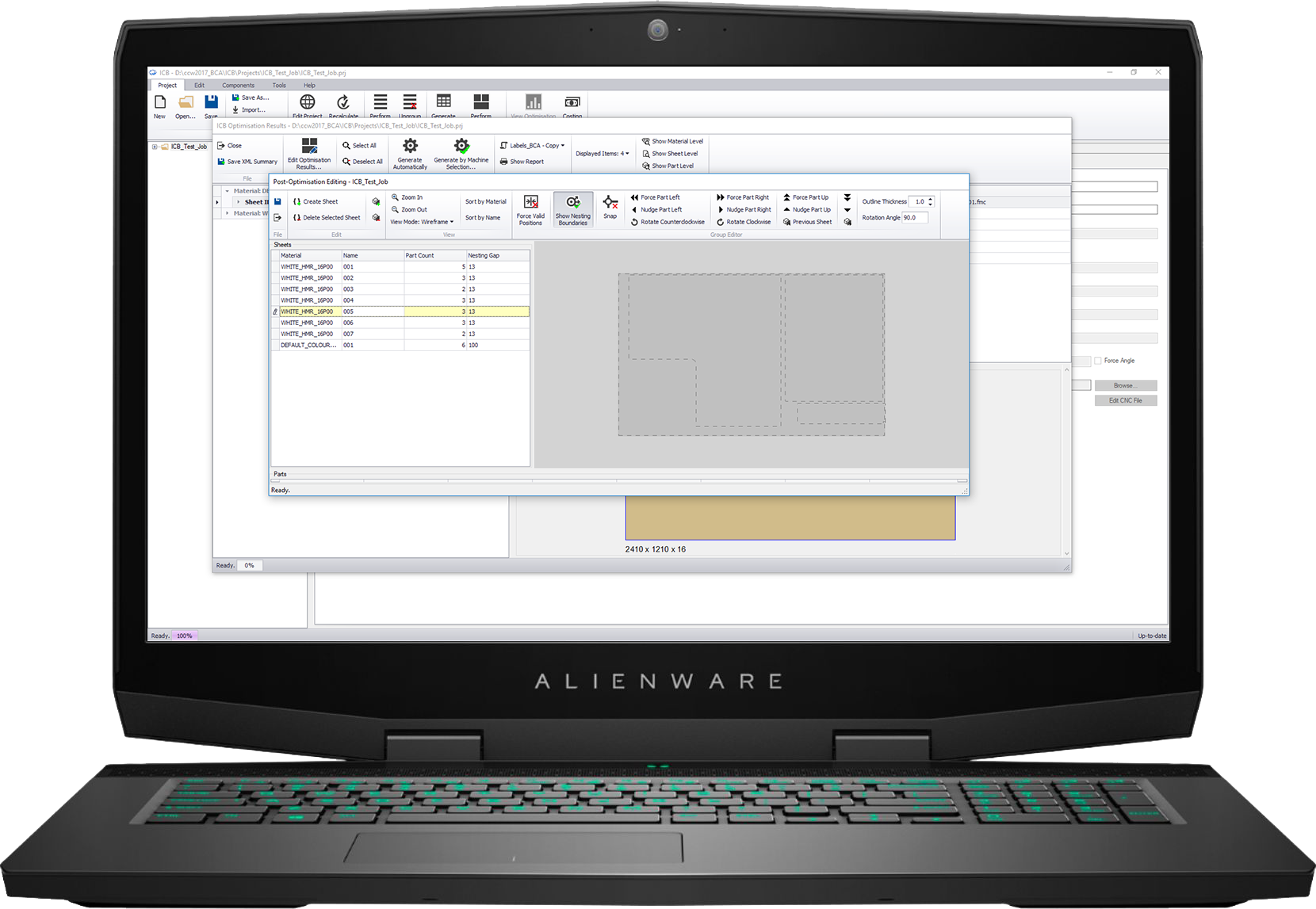Toggle the Snap tool
Viewport: 1316px width, 909px height.
pos(610,207)
